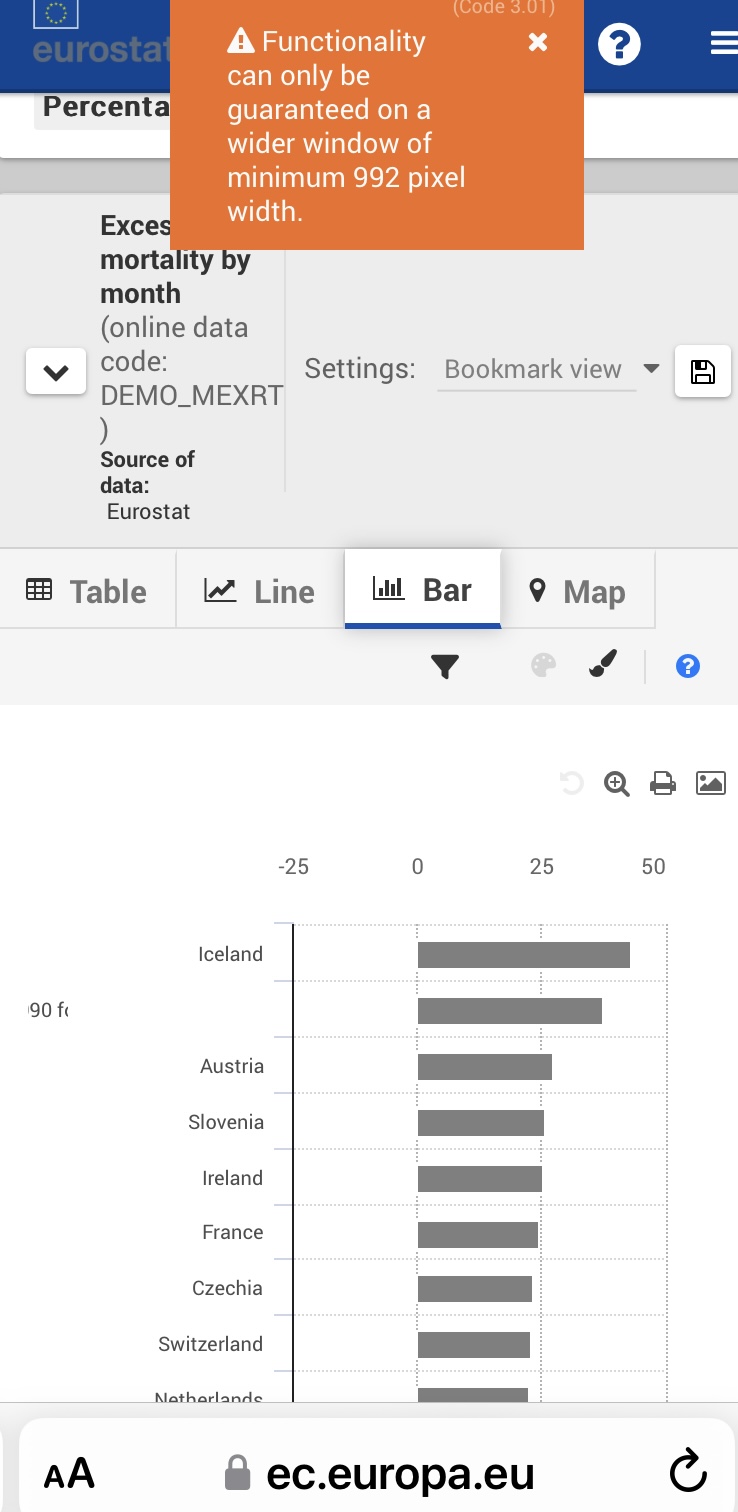
Task: Click the paintbrush format icon
Action: point(603,665)
